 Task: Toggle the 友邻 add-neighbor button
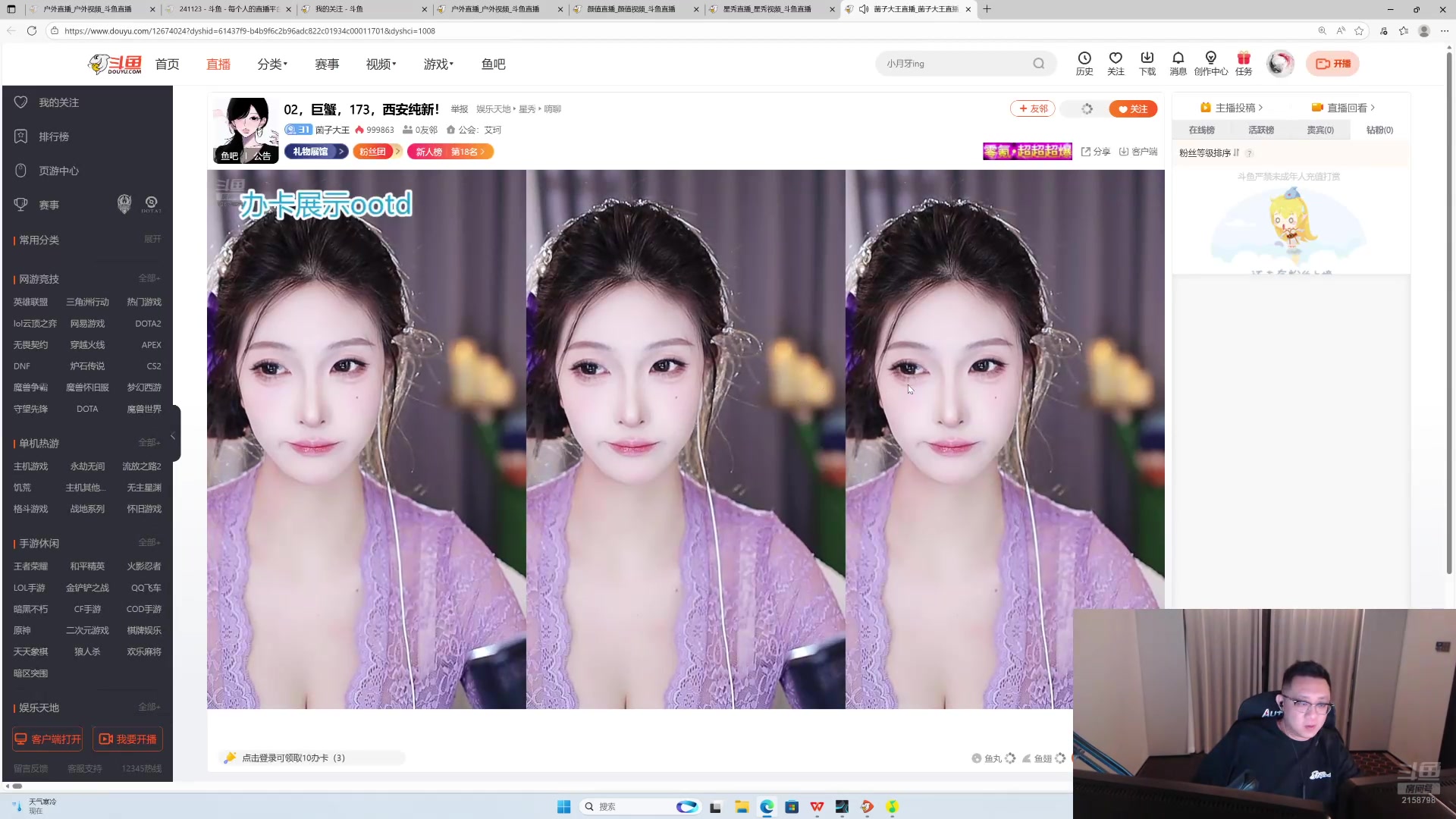tap(1032, 109)
